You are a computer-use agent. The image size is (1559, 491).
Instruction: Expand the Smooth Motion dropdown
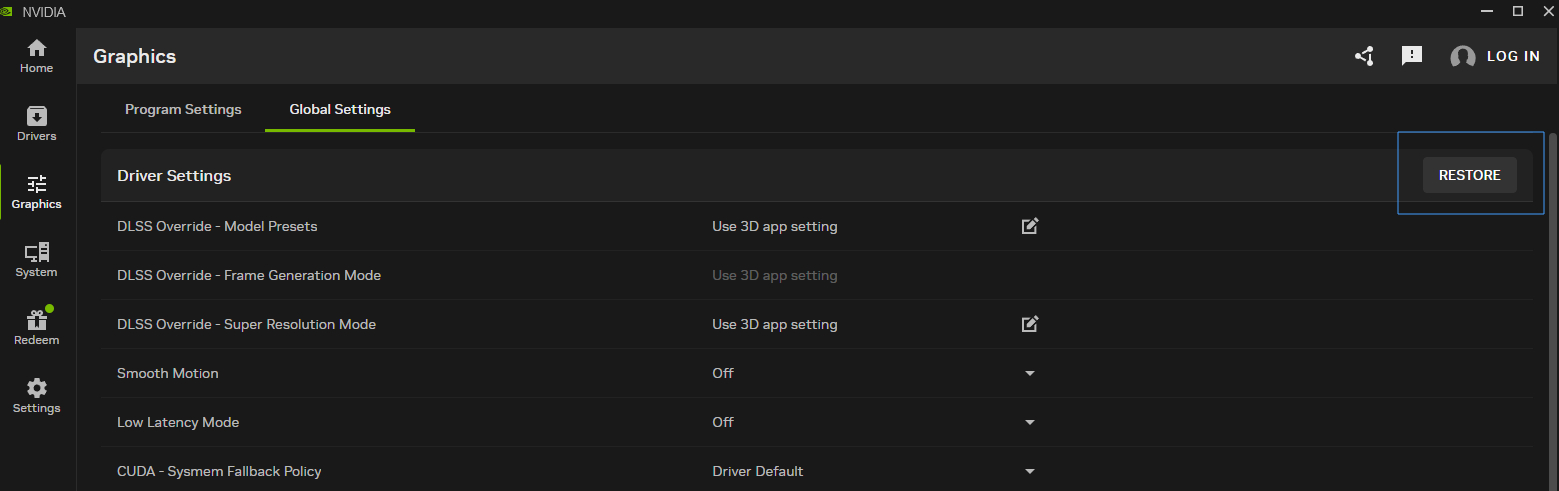(x=1030, y=373)
